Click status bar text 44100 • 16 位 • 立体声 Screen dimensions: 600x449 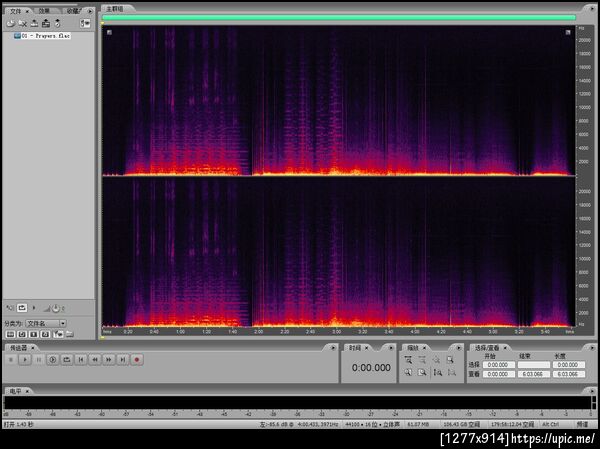click(x=372, y=424)
